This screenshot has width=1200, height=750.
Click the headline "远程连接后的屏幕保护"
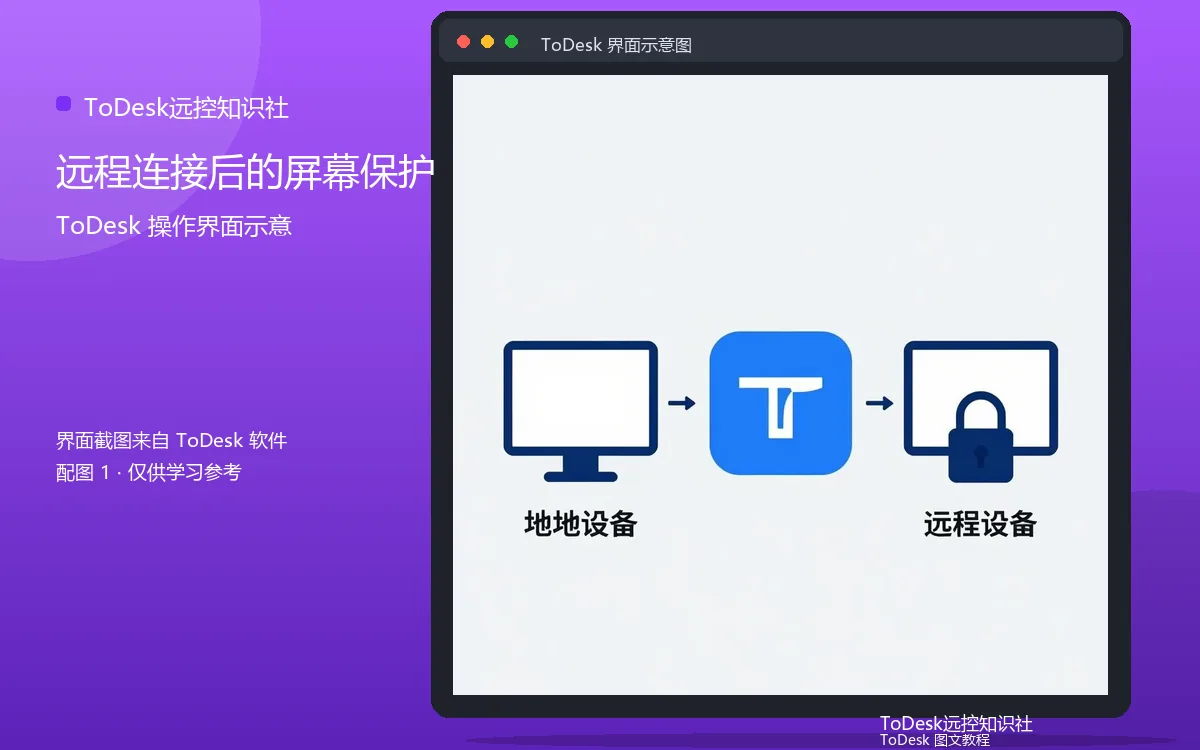[245, 173]
